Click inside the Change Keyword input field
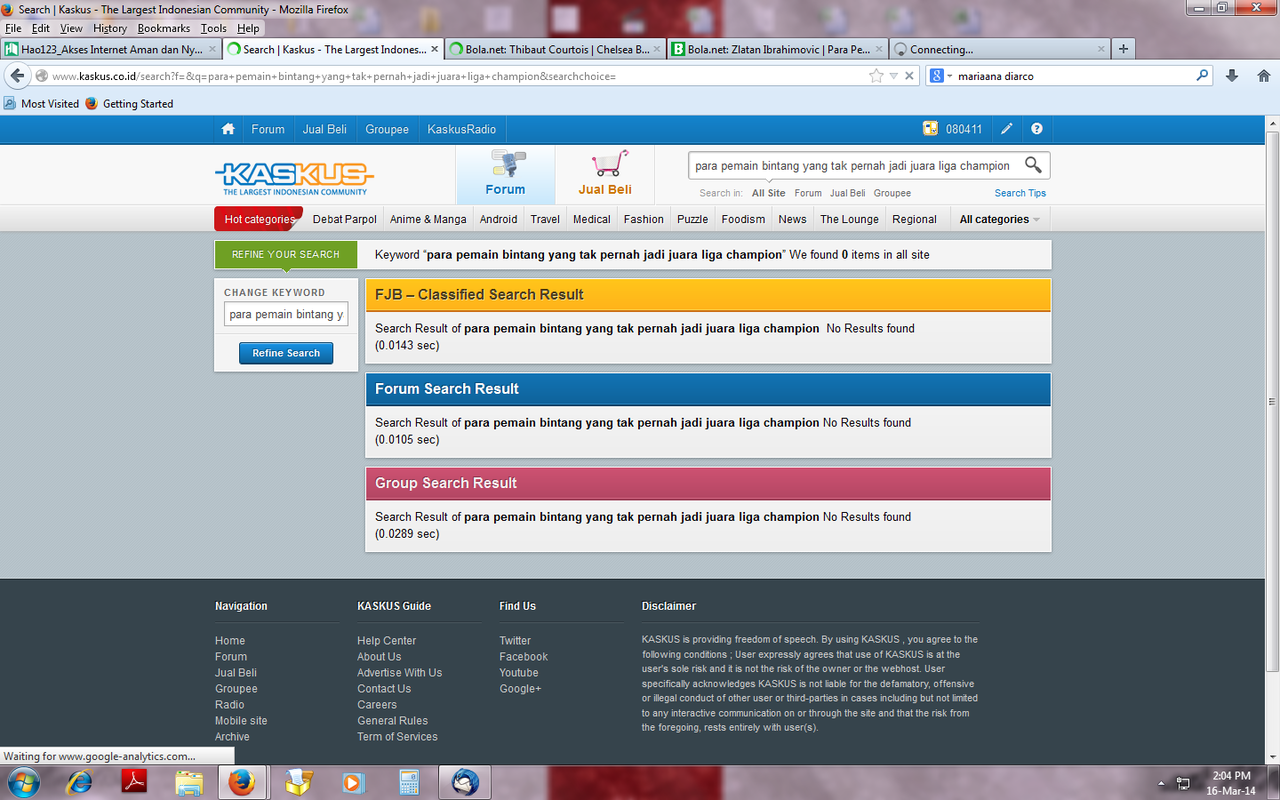The height and width of the screenshot is (800, 1280). point(286,314)
